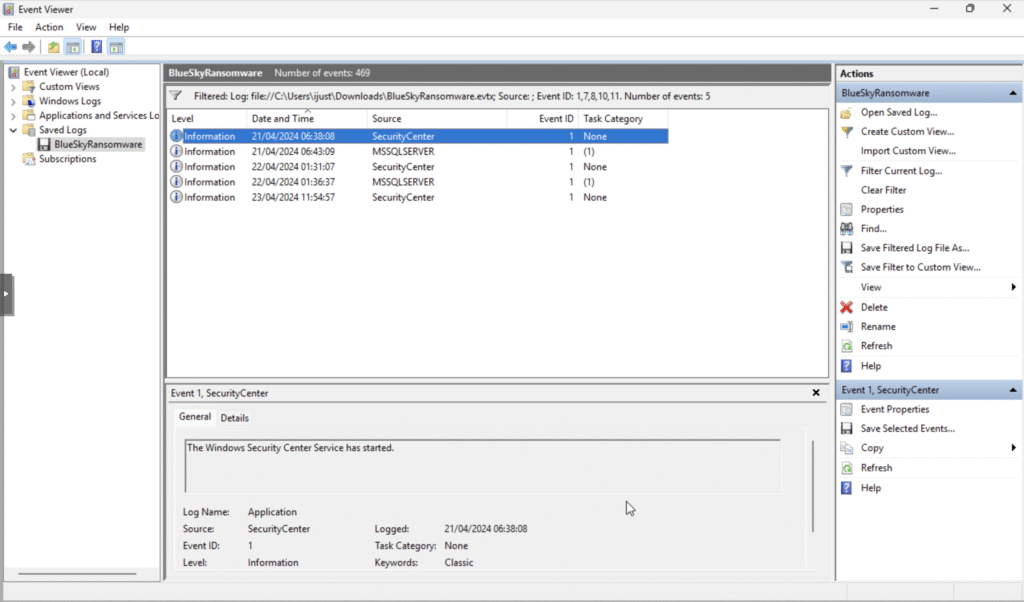The image size is (1024, 602).
Task: Click Find binoculars icon in Actions
Action: (847, 229)
